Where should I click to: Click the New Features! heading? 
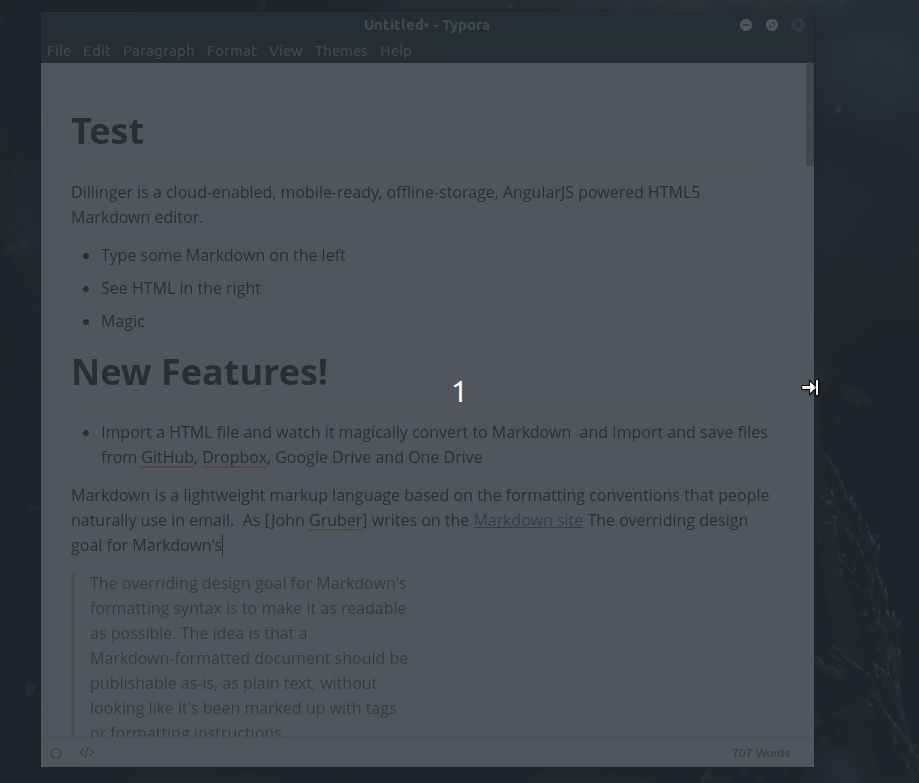click(x=199, y=371)
